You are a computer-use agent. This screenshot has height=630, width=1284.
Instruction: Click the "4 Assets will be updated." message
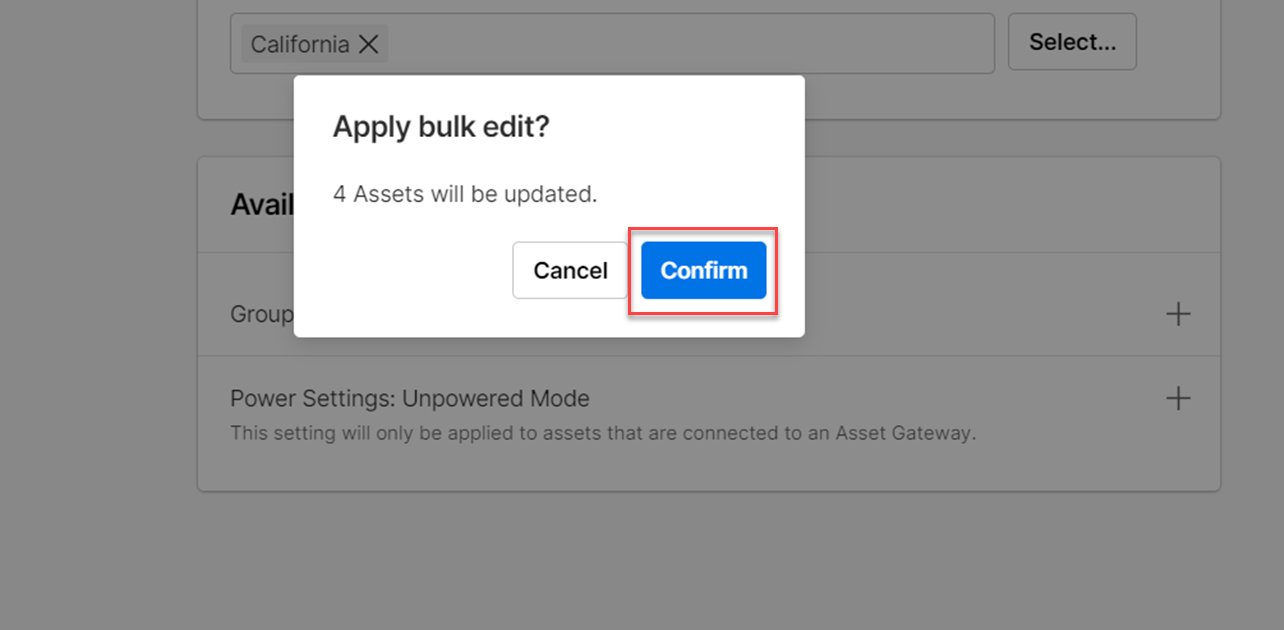coord(465,194)
